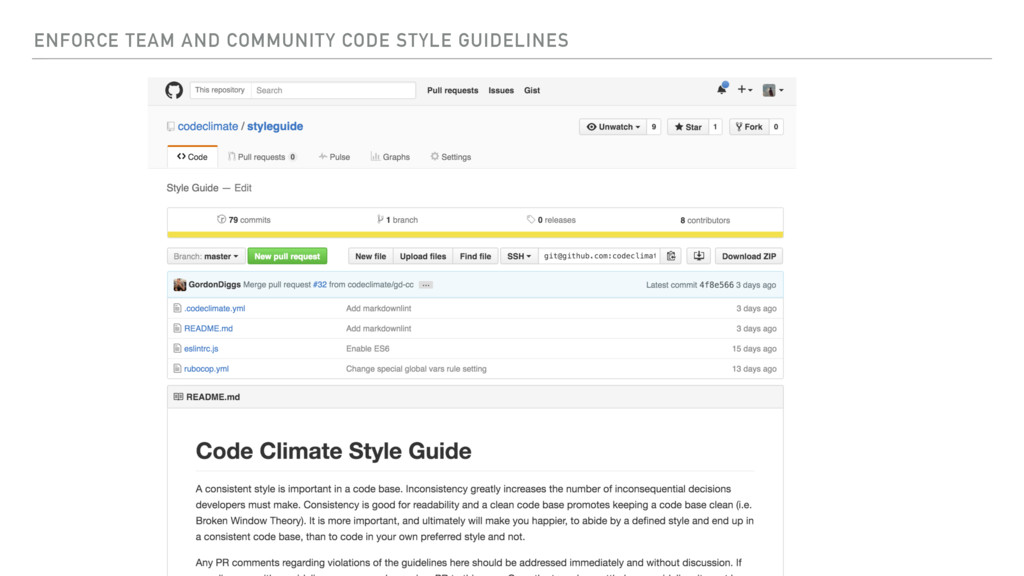The height and width of the screenshot is (576, 1024).
Task: Click the clone in desktop icon
Action: click(x=698, y=256)
